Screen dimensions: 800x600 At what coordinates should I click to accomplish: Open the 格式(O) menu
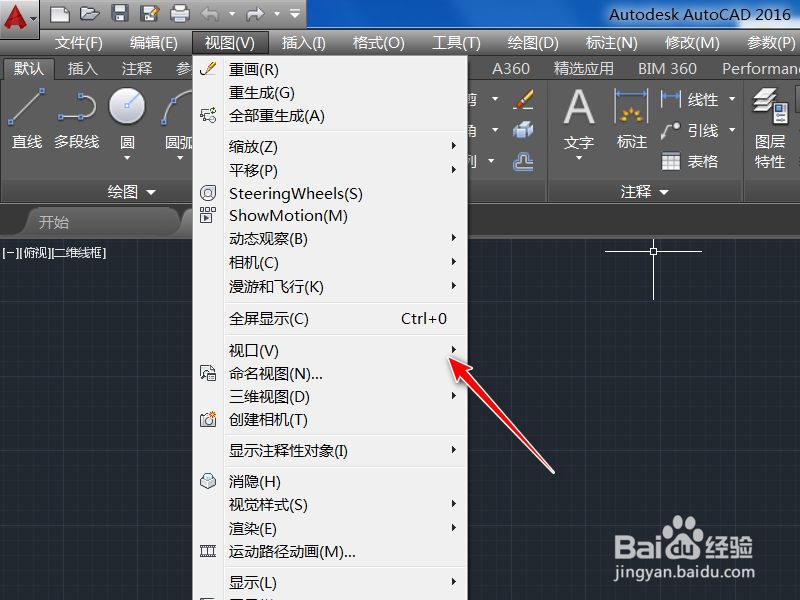379,43
